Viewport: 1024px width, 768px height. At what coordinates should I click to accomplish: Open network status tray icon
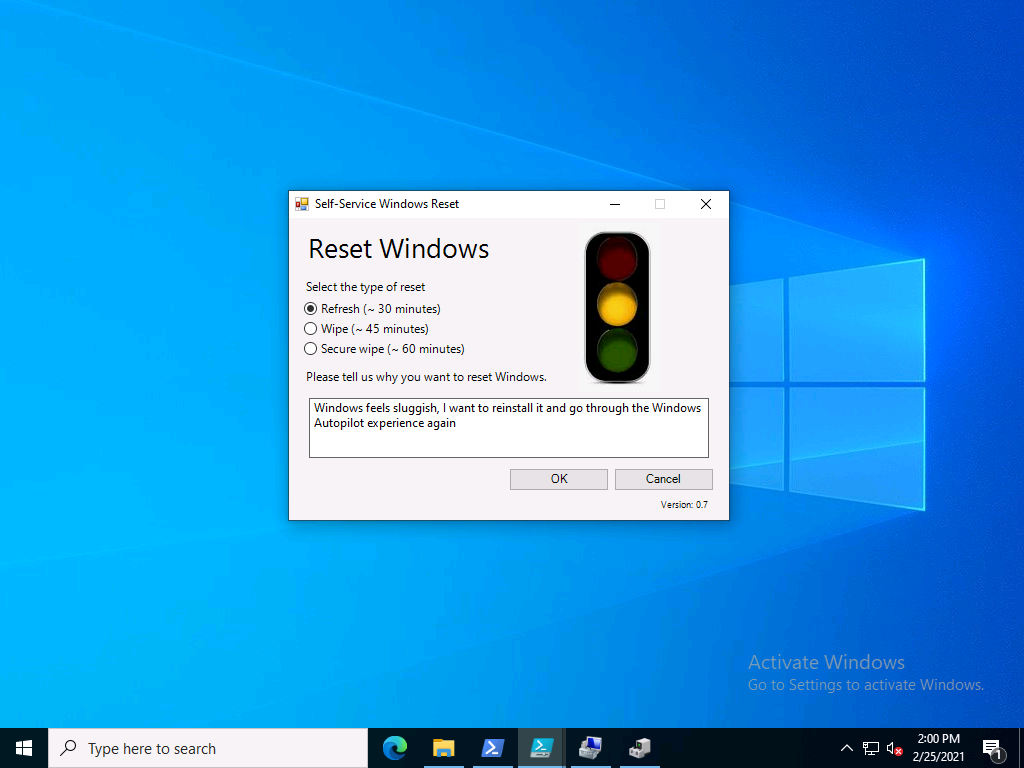[871, 748]
